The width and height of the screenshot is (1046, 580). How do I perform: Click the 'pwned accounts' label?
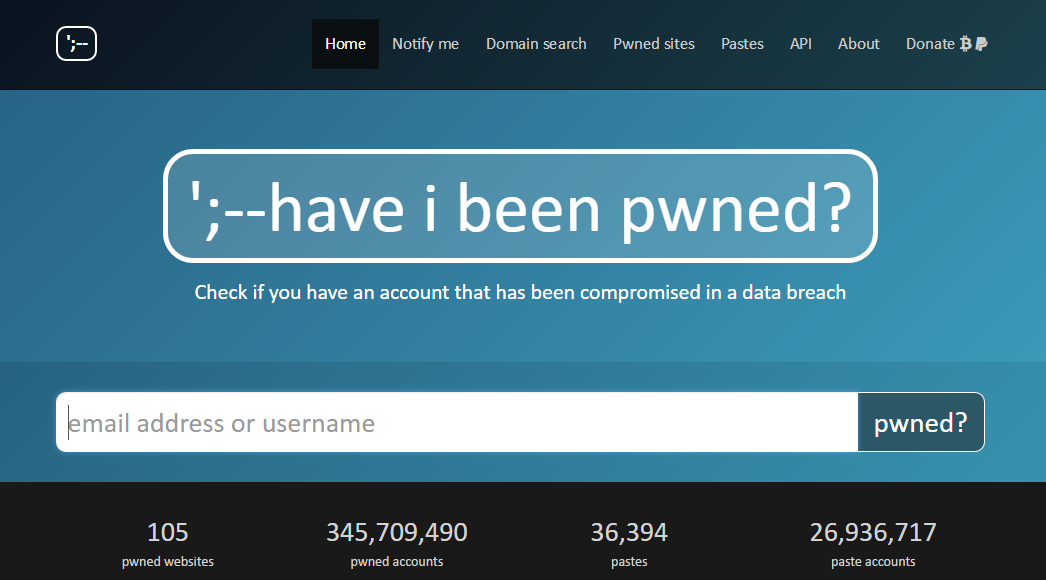tap(397, 562)
